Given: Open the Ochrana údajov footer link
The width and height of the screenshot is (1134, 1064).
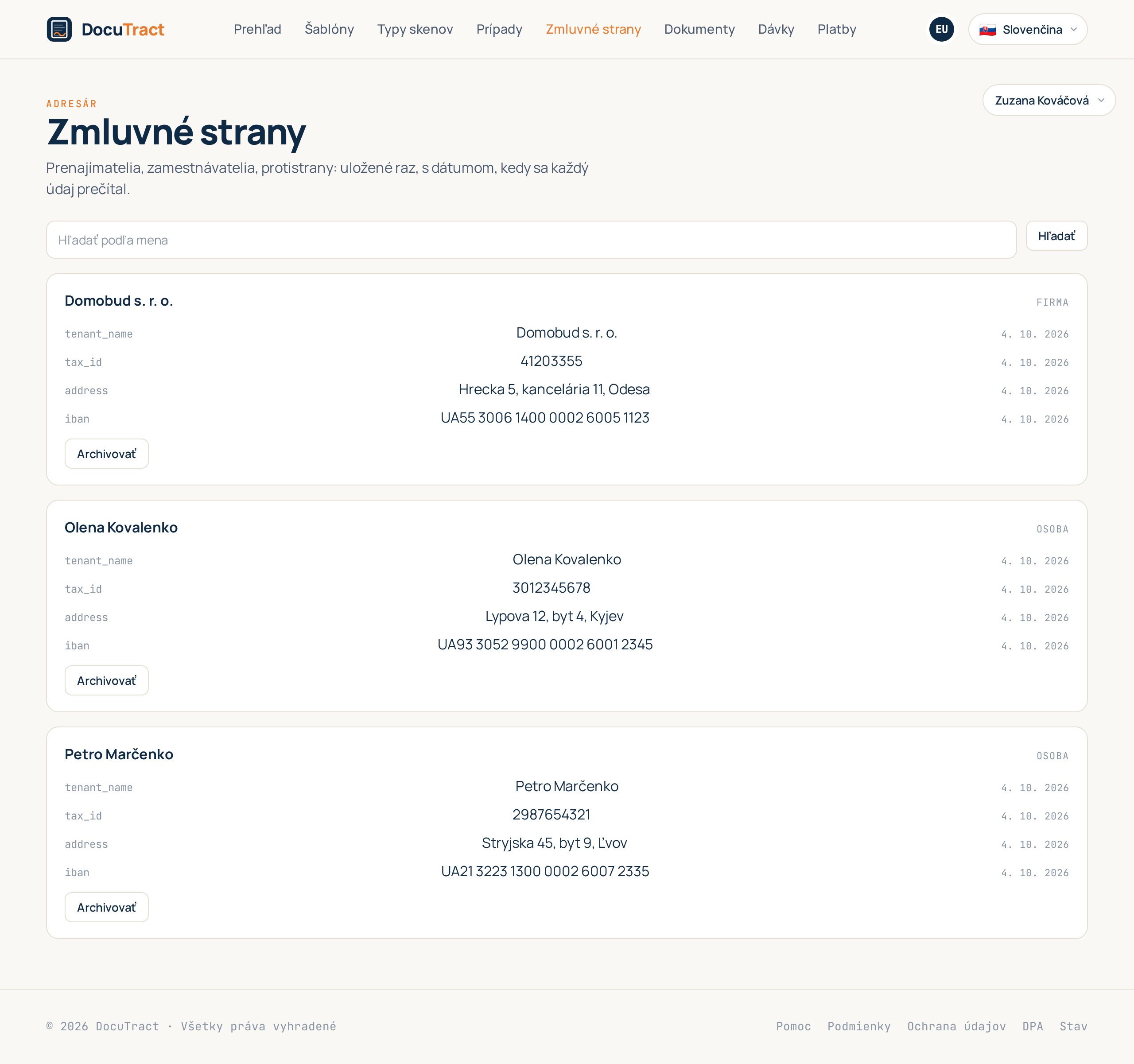Looking at the screenshot, I should [956, 1026].
